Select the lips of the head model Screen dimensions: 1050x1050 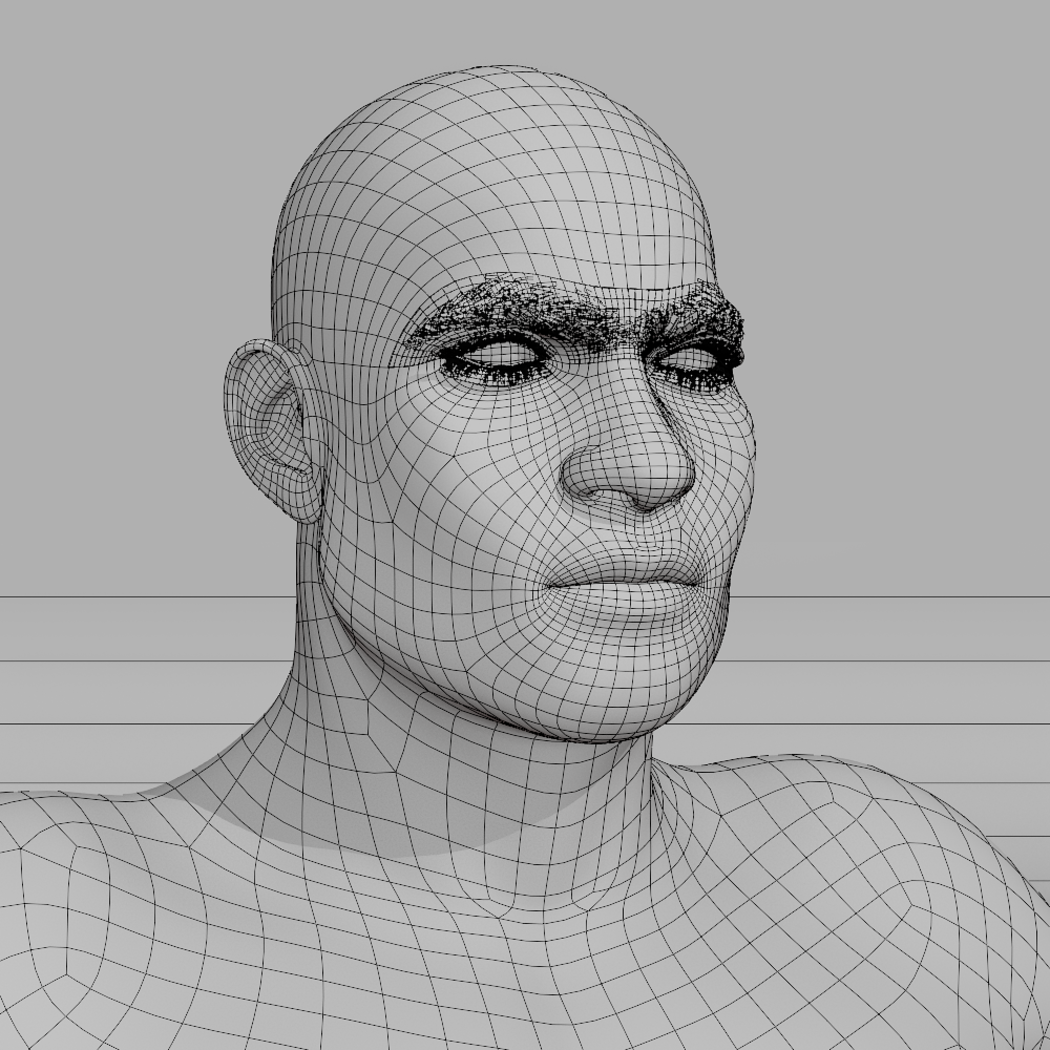coord(625,583)
